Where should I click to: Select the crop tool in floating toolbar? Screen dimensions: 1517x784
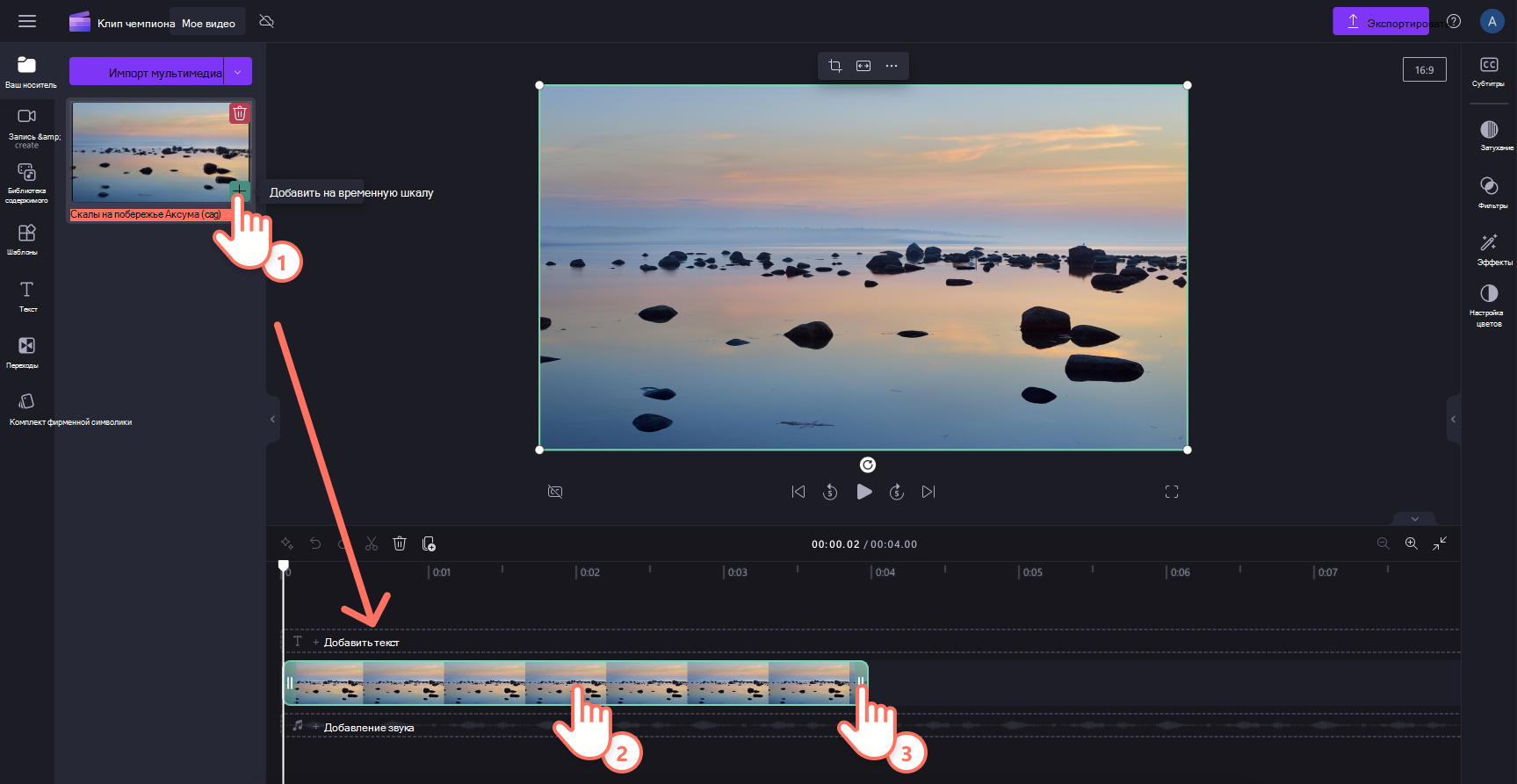pyautogui.click(x=835, y=66)
